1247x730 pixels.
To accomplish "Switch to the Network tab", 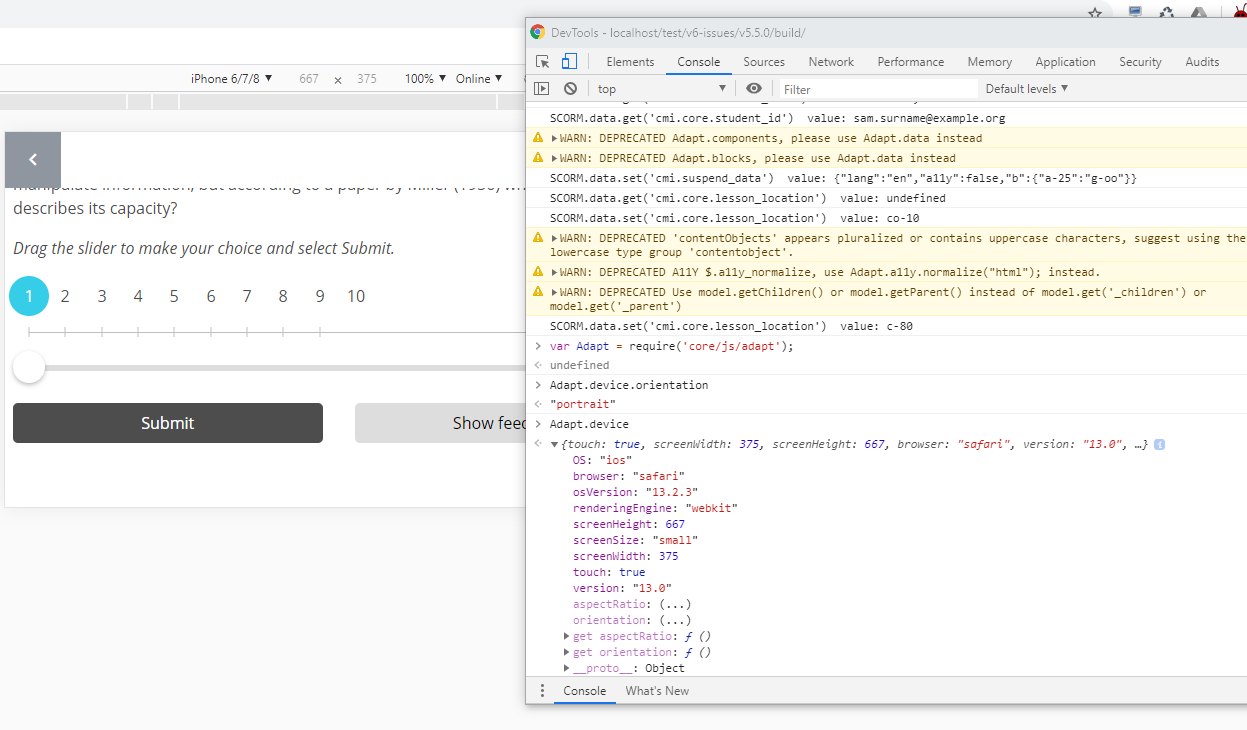I will (830, 61).
